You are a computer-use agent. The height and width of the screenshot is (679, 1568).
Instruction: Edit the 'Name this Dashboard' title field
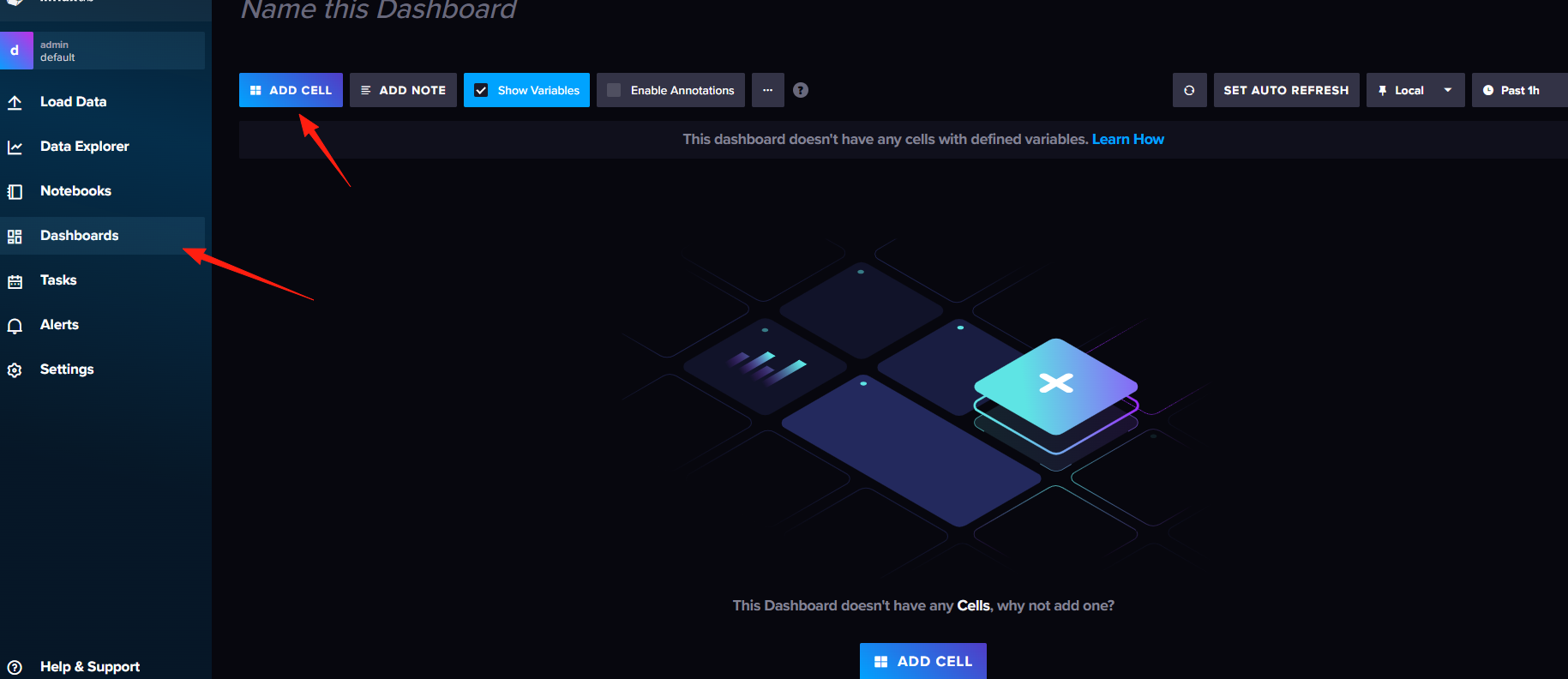coord(379,9)
